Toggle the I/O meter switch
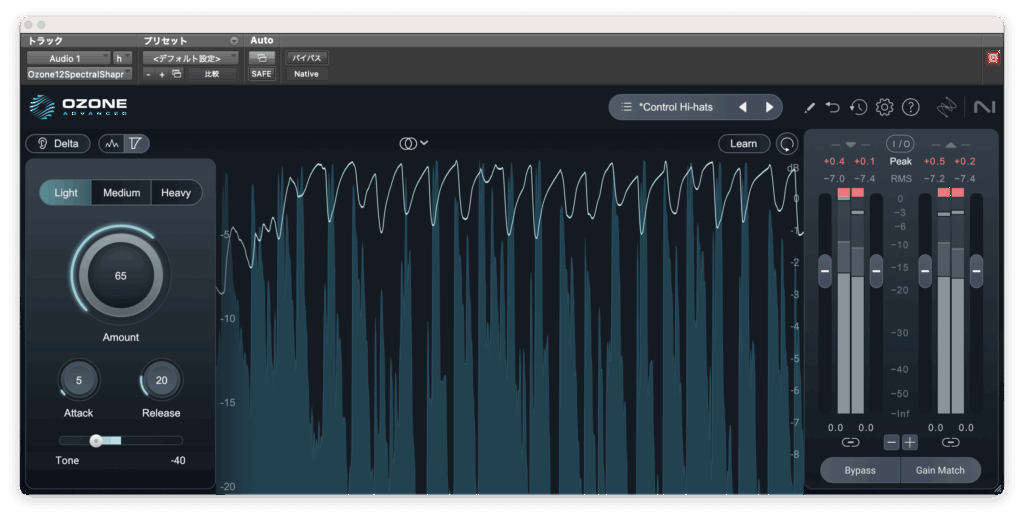Viewport: 1024px width, 518px height. [900, 144]
